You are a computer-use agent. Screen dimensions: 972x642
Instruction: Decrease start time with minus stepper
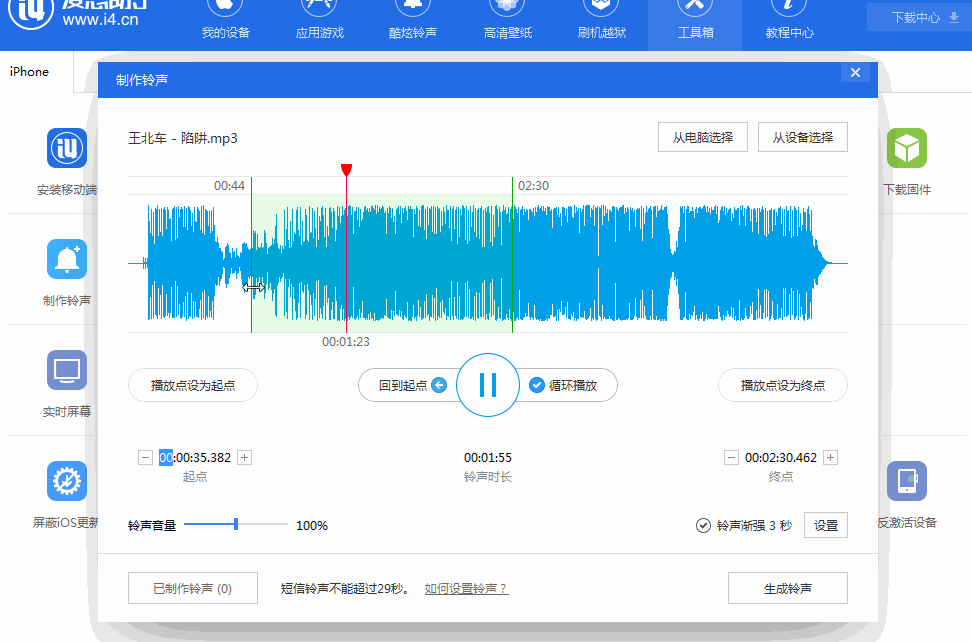coord(145,457)
